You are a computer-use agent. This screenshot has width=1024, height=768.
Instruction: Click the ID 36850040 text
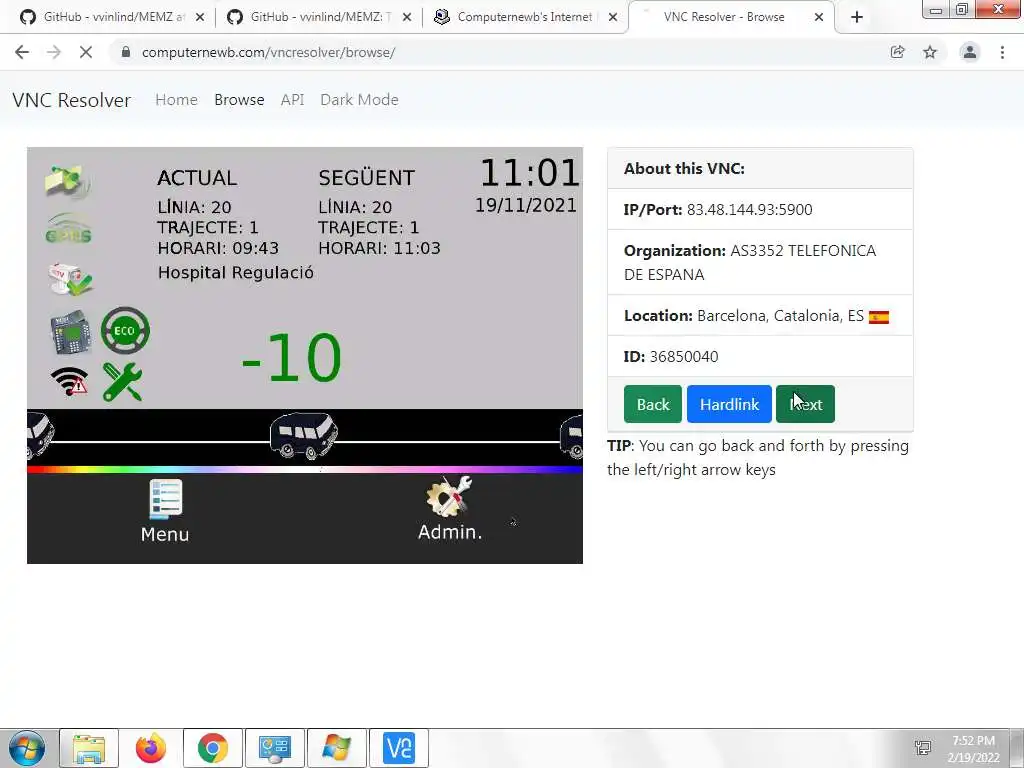[671, 357]
